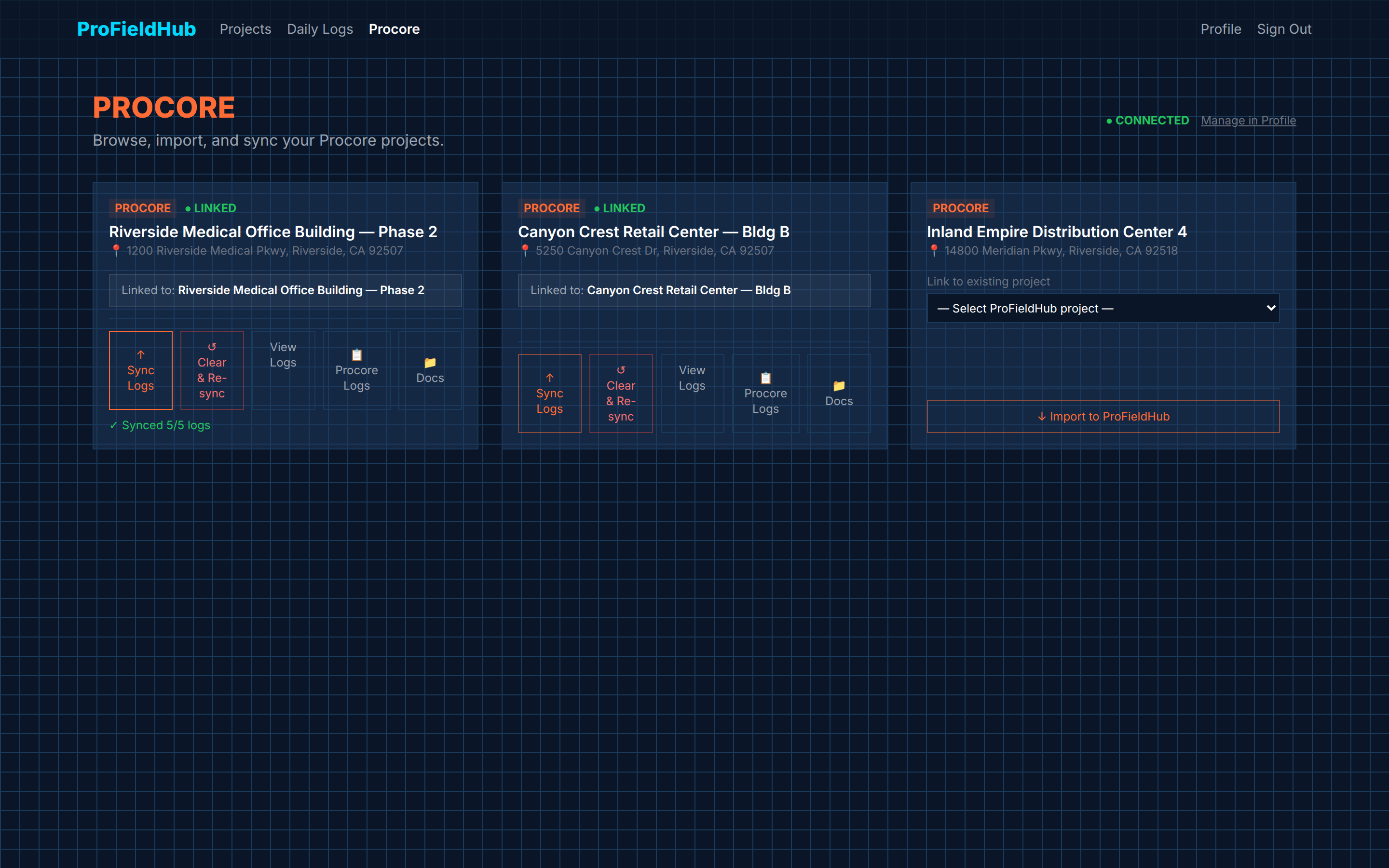This screenshot has width=1389, height=868.
Task: Open the Projects nav item
Action: [245, 29]
